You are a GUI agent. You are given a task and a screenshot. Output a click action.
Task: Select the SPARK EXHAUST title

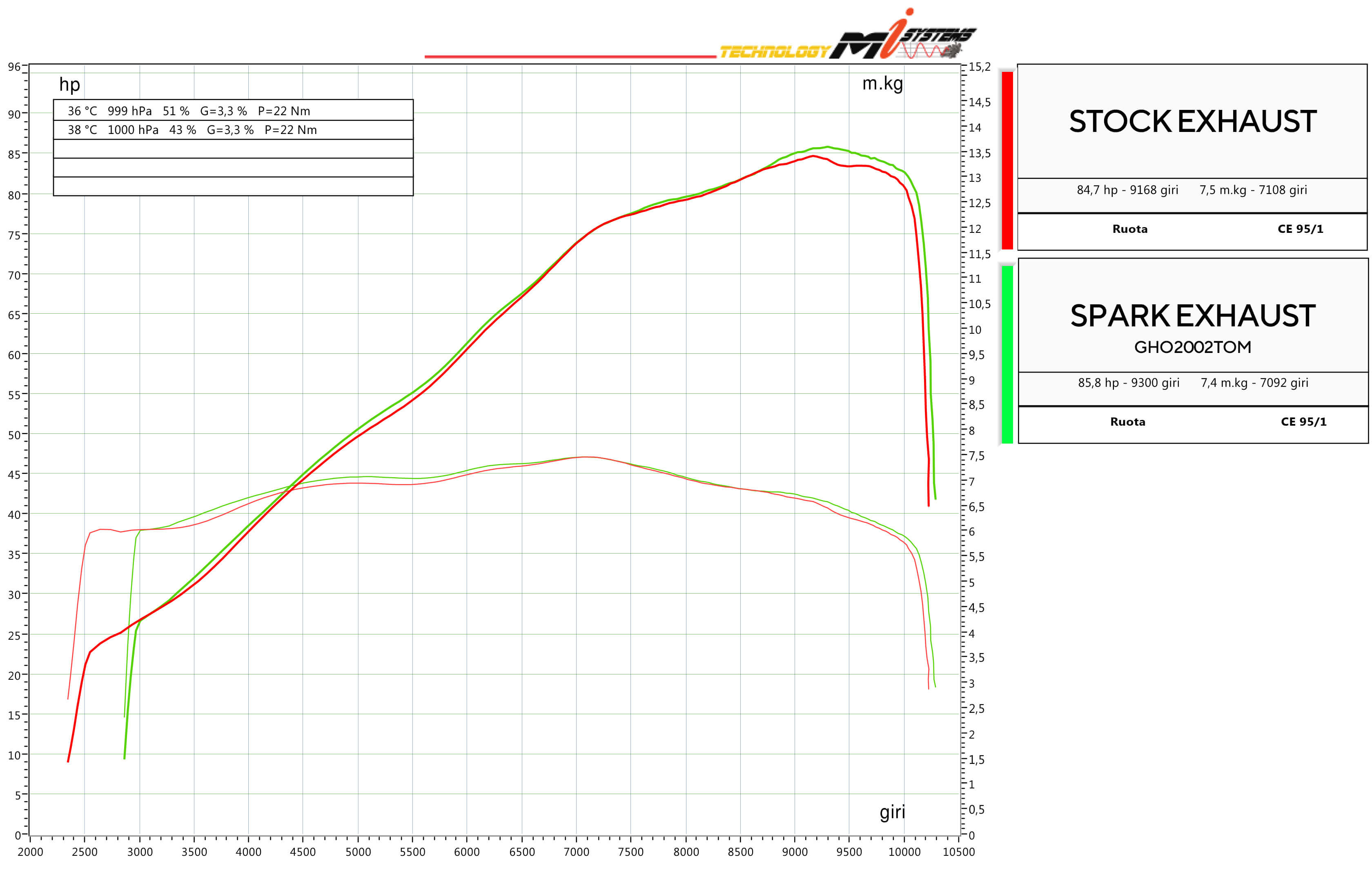1192,316
